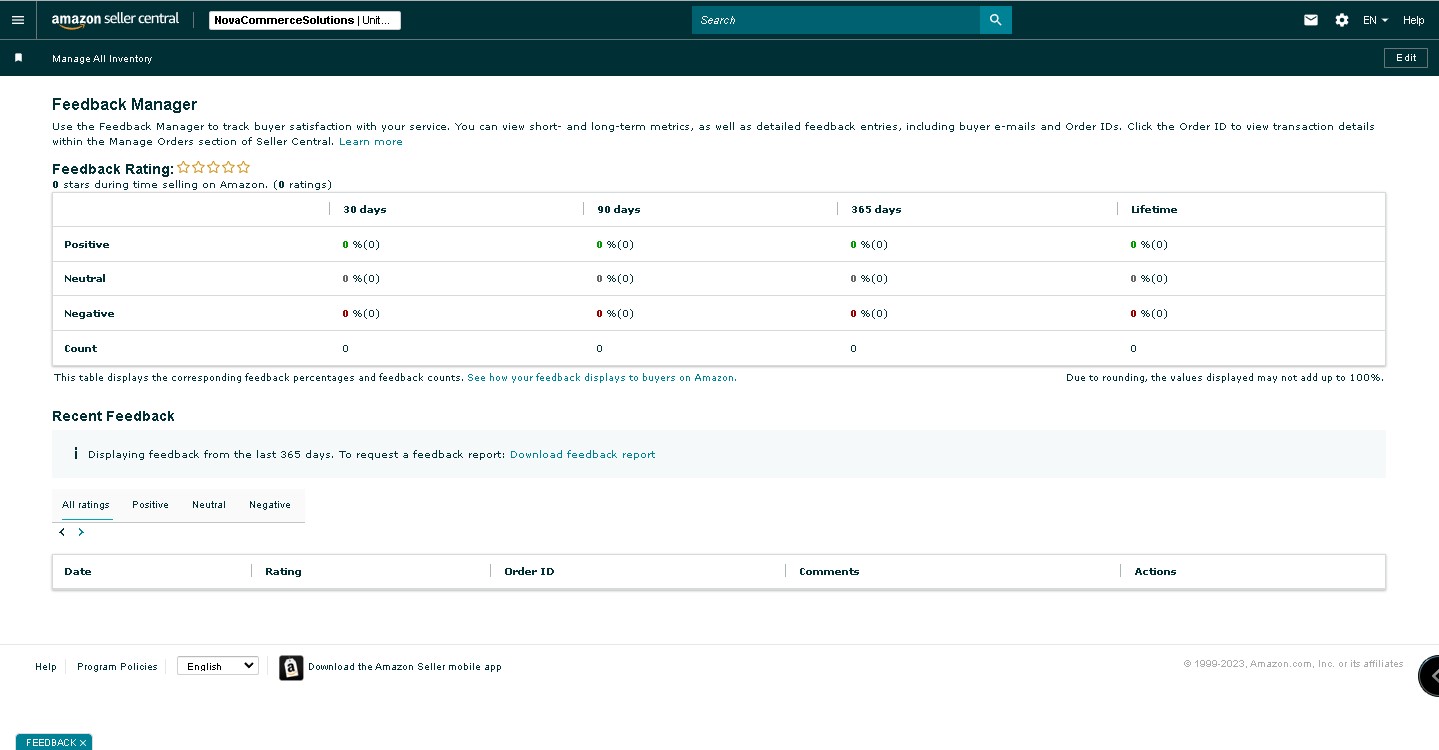Click the Actions column header

click(1155, 572)
